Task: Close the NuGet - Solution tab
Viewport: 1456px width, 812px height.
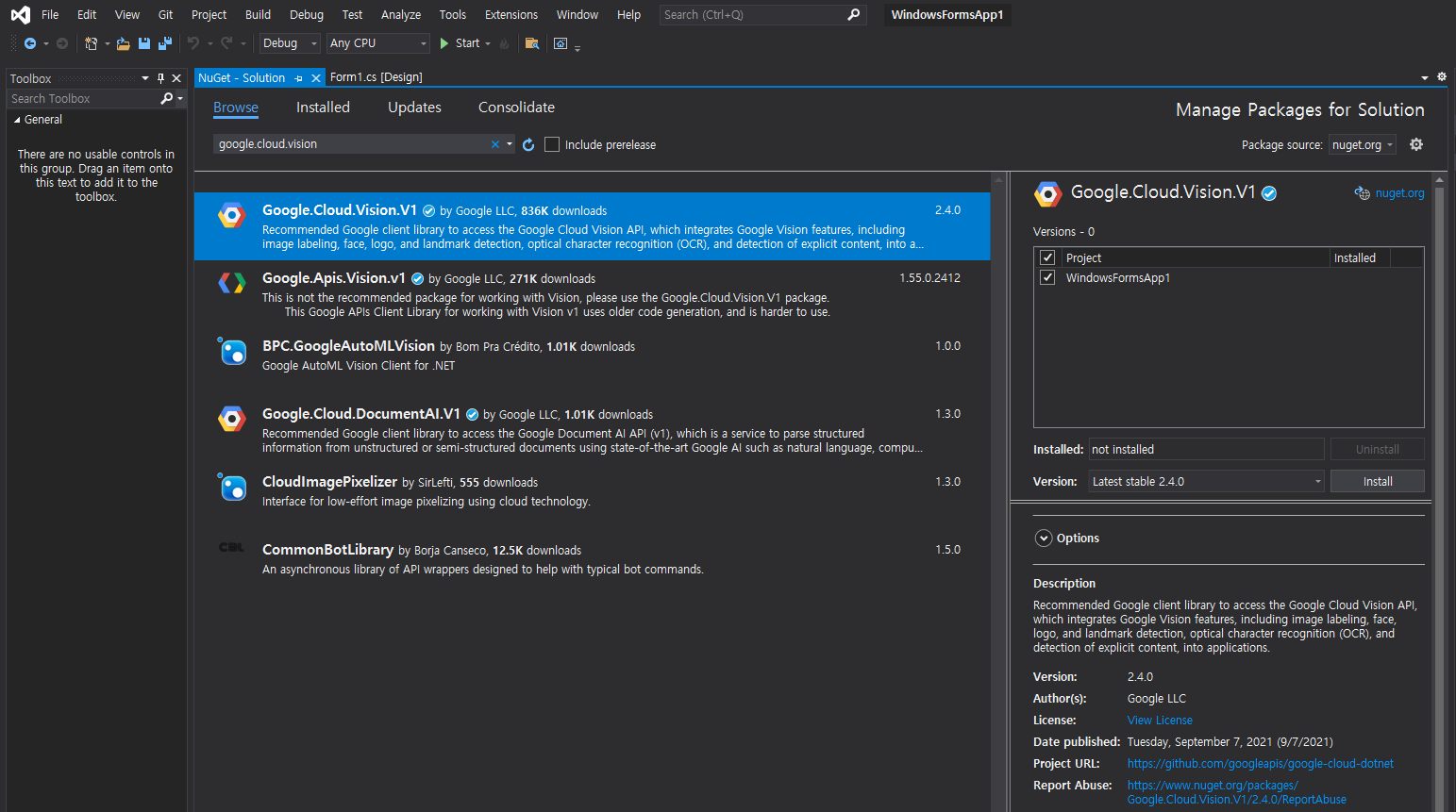Action: pos(316,78)
